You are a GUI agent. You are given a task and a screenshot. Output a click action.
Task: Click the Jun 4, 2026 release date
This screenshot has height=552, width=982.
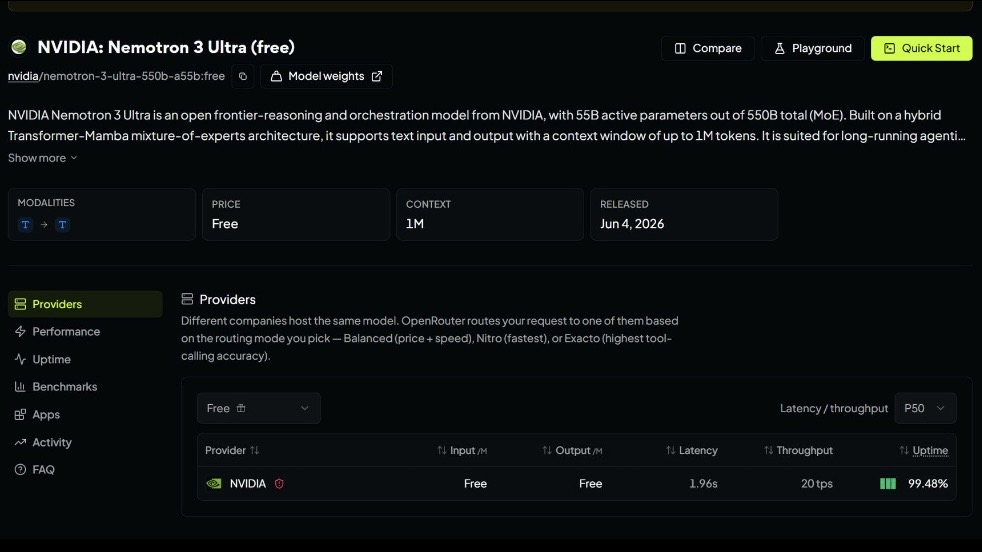[632, 224]
